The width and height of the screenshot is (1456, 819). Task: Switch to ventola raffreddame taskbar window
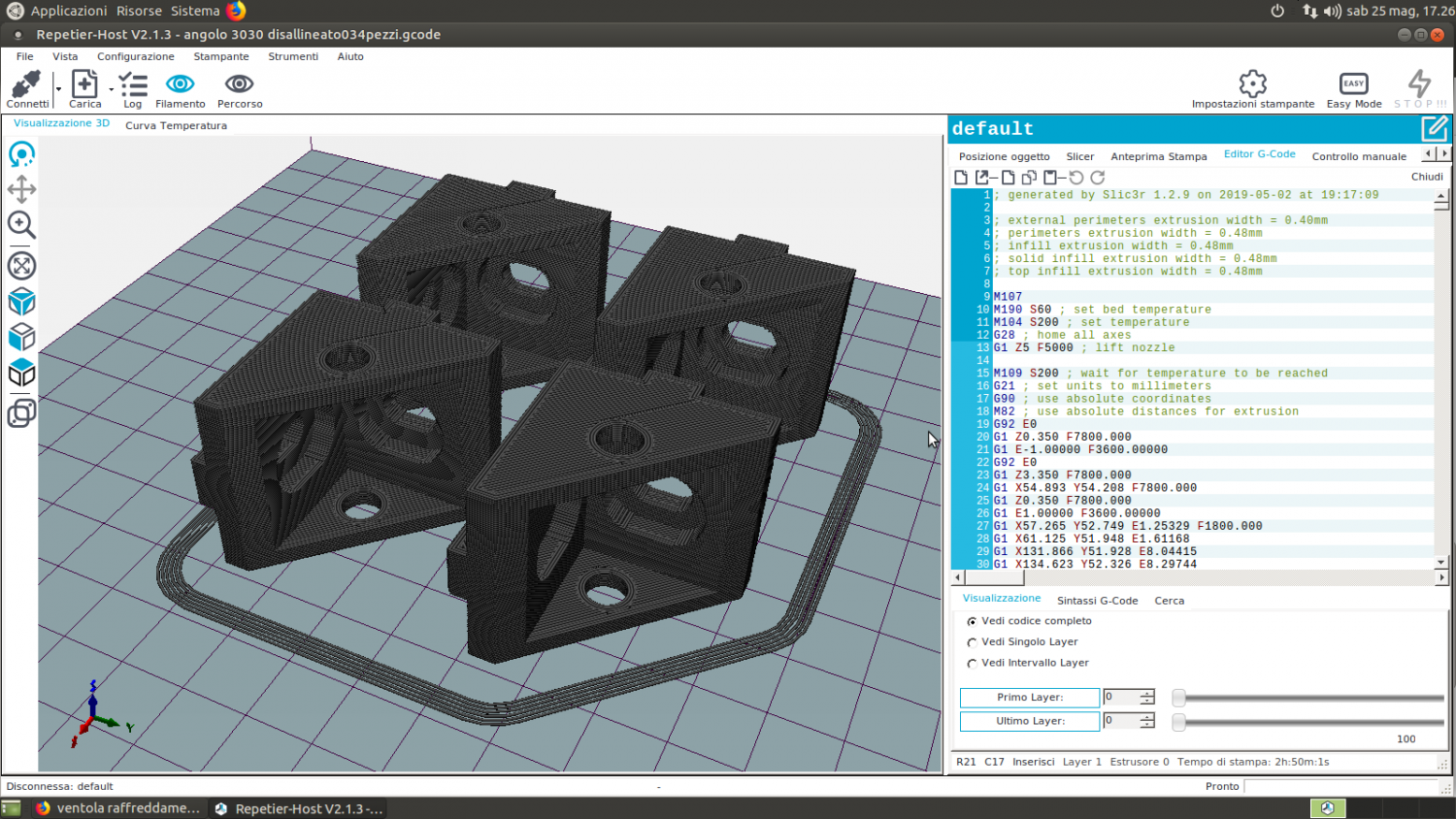click(118, 808)
